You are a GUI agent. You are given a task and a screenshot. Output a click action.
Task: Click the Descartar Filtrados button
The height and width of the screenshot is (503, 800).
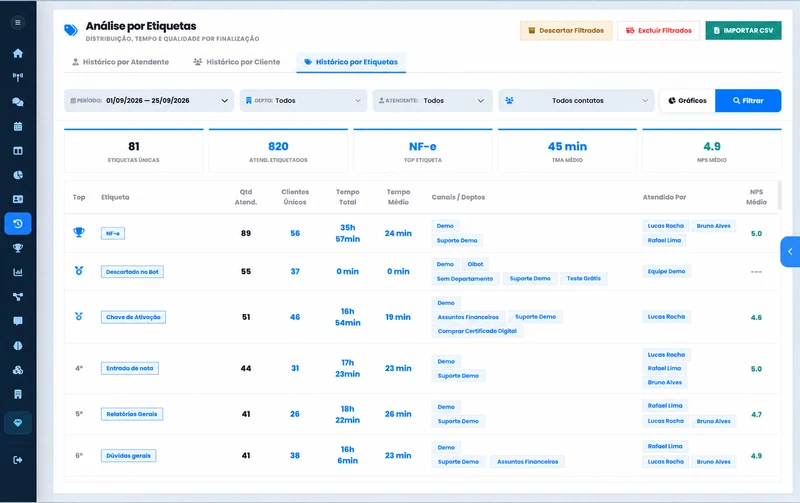tap(566, 31)
